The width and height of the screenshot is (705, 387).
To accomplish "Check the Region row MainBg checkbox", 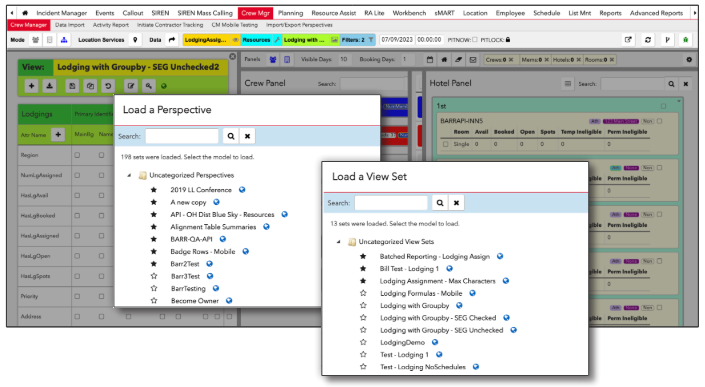I will click(x=77, y=155).
